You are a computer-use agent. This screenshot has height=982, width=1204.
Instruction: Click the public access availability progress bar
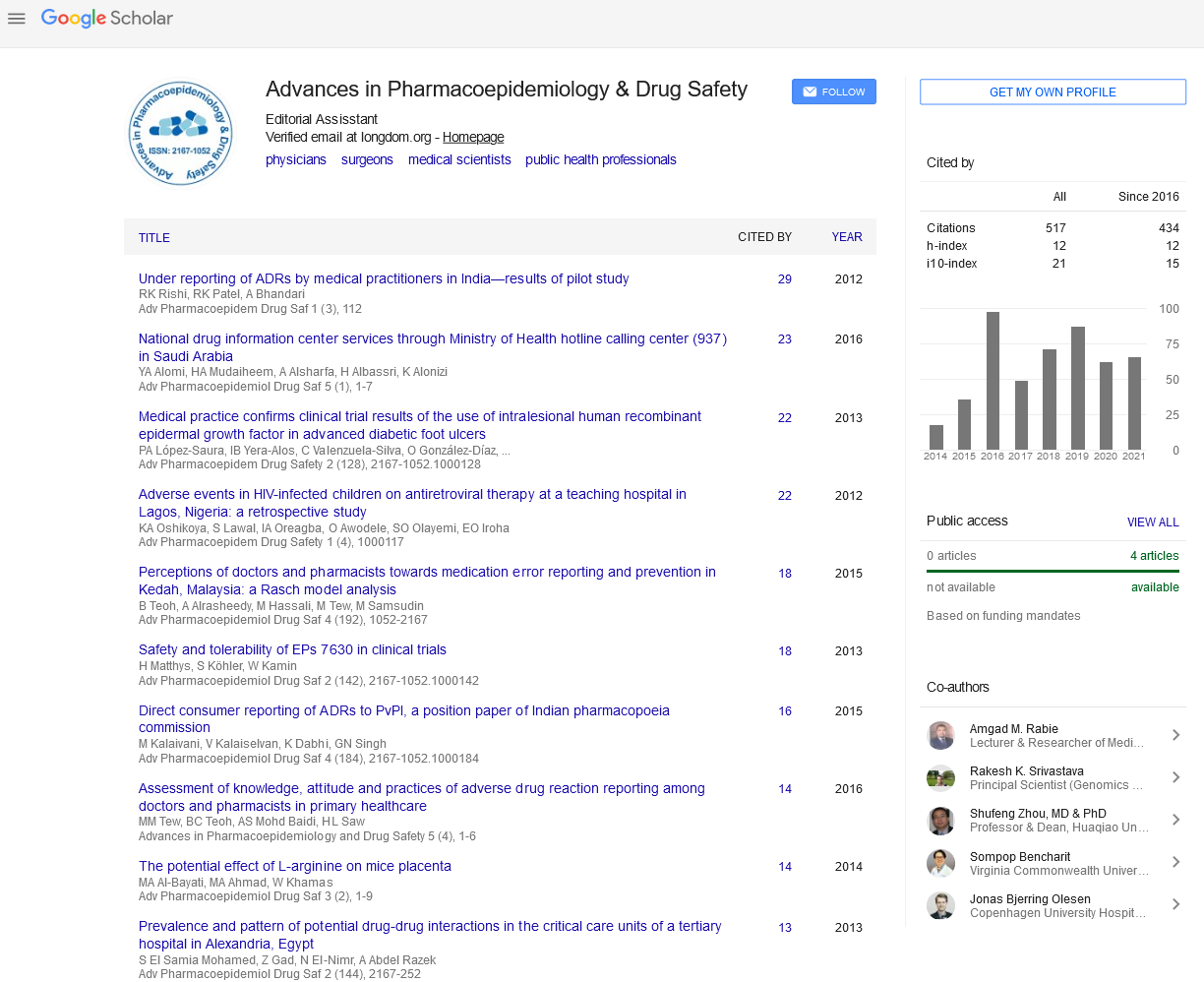(x=1053, y=571)
